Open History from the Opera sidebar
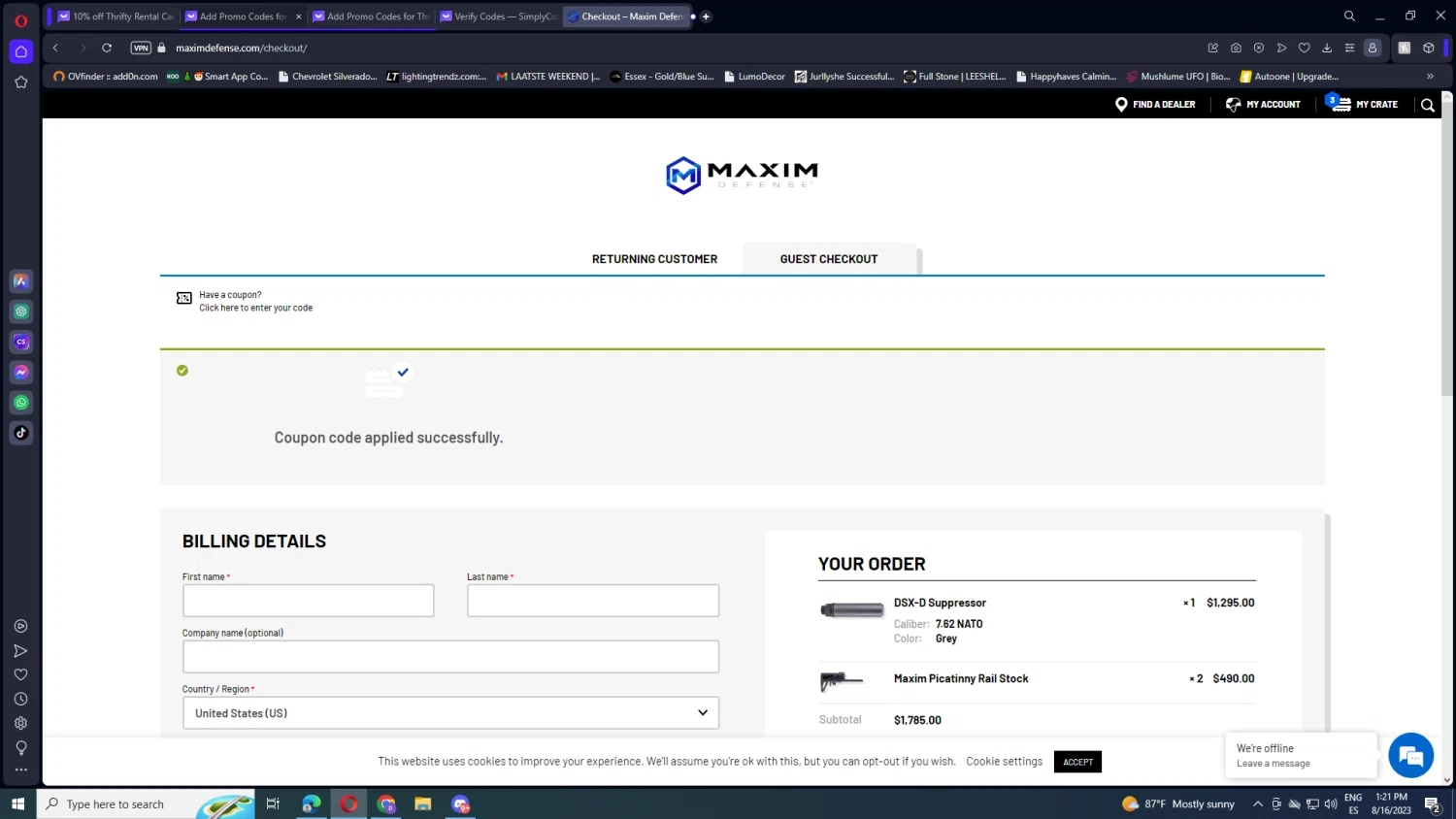 [20, 699]
